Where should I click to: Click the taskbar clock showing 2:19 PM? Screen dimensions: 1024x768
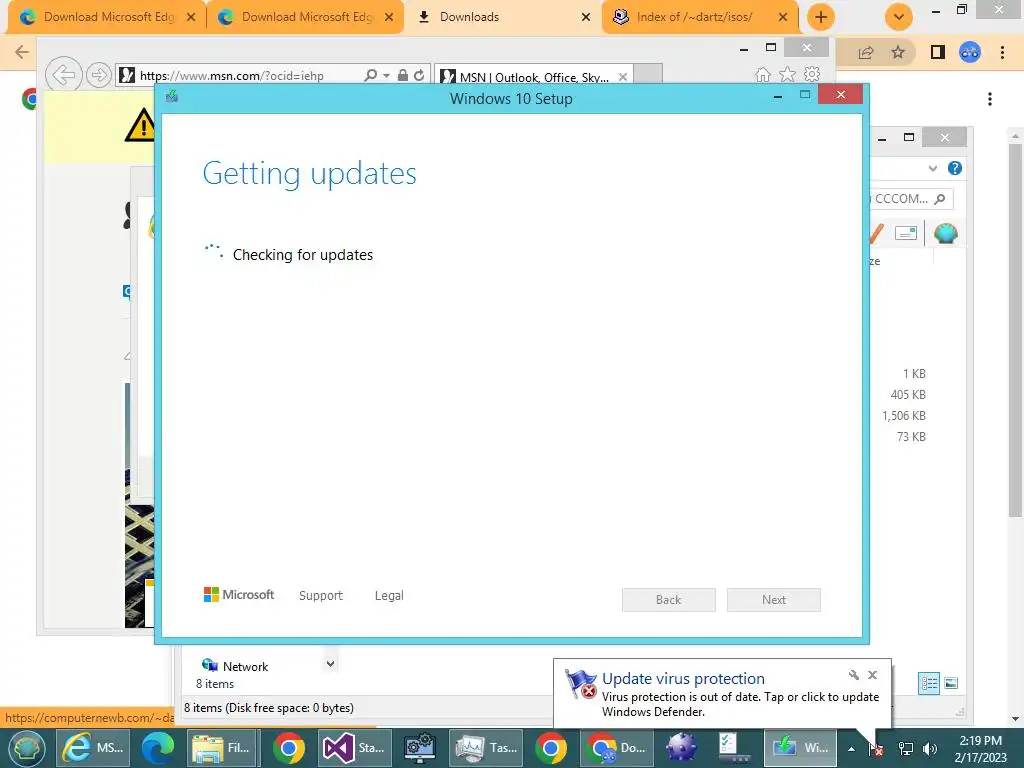click(x=980, y=749)
